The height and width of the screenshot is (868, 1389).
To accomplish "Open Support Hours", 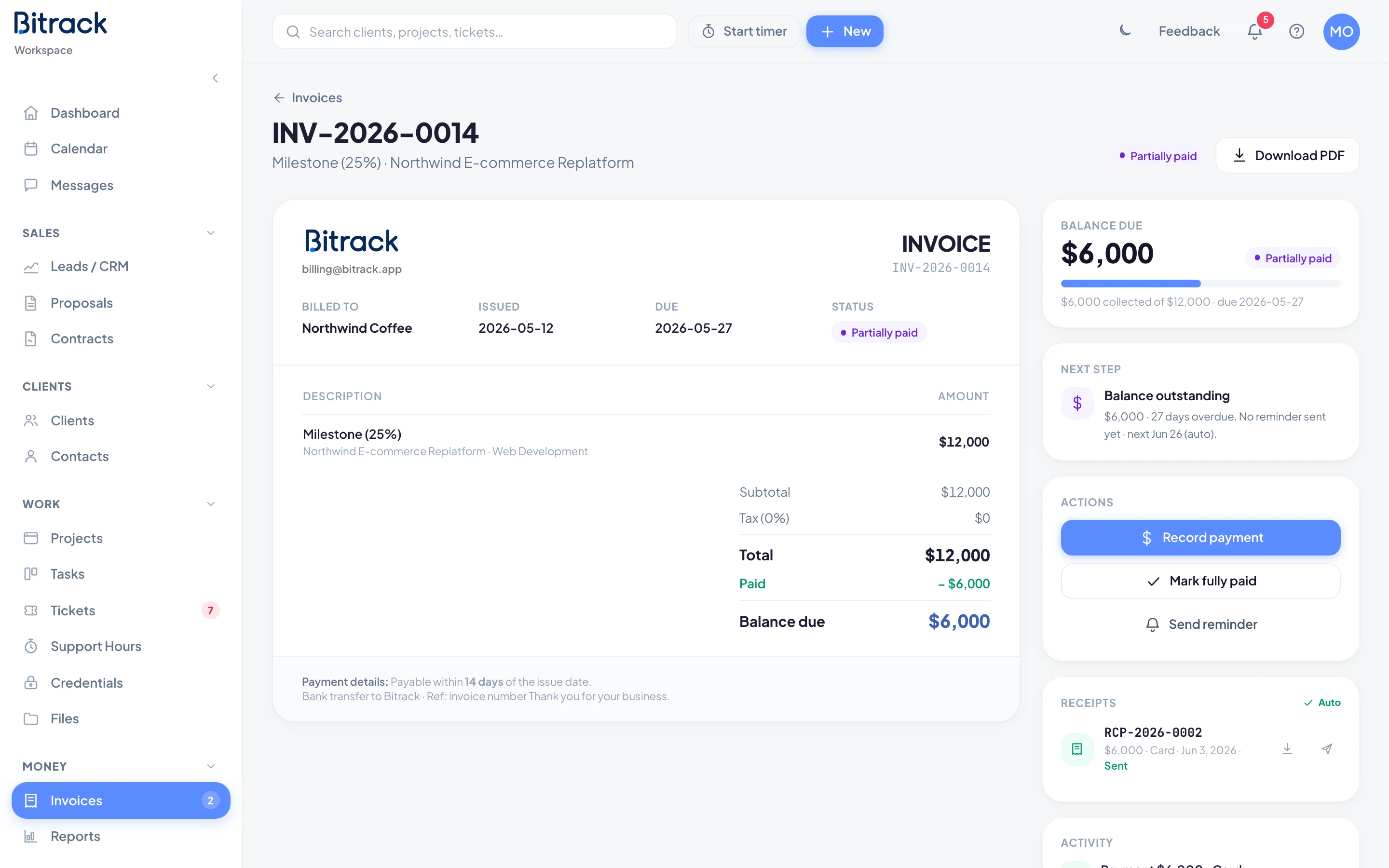I will [x=121, y=646].
